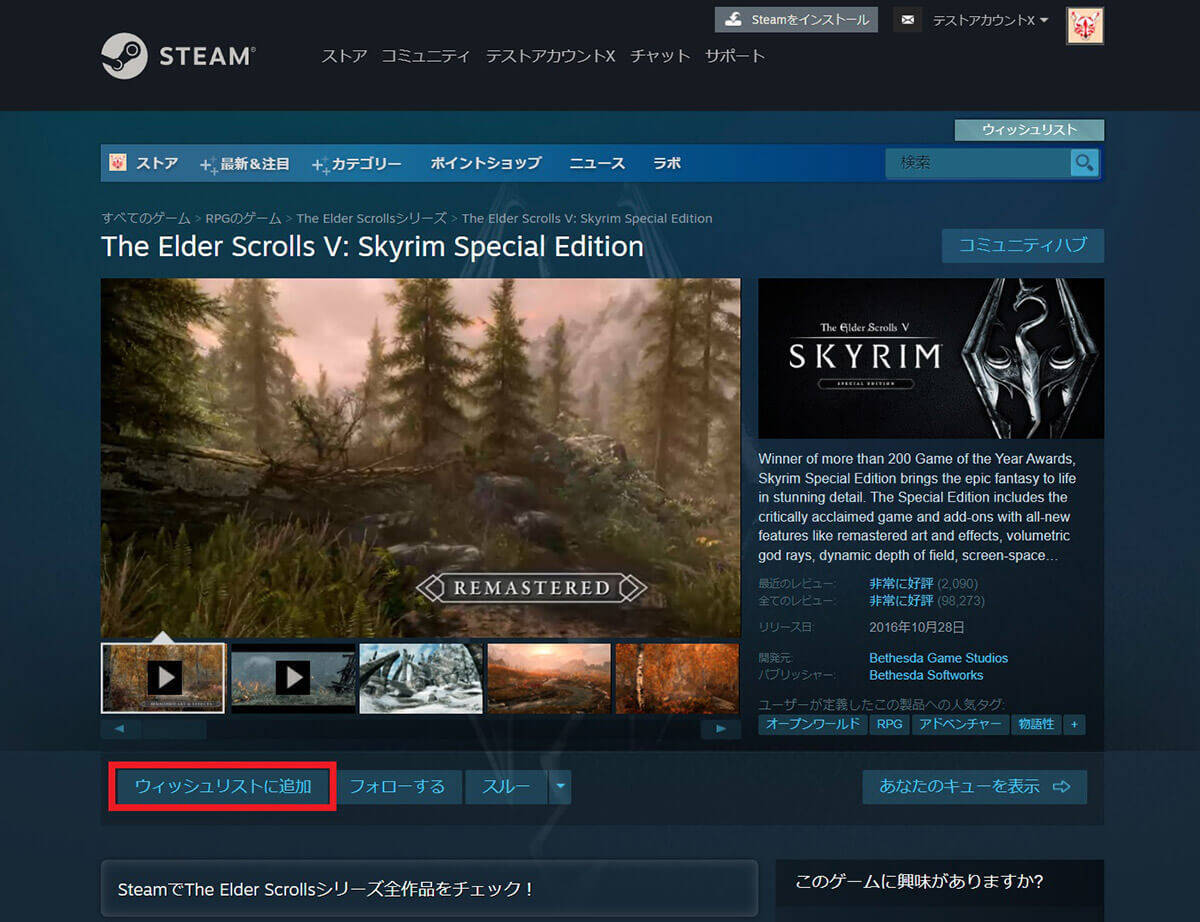The height and width of the screenshot is (922, 1200).
Task: Click the user avatar in the top right
Action: [1085, 26]
